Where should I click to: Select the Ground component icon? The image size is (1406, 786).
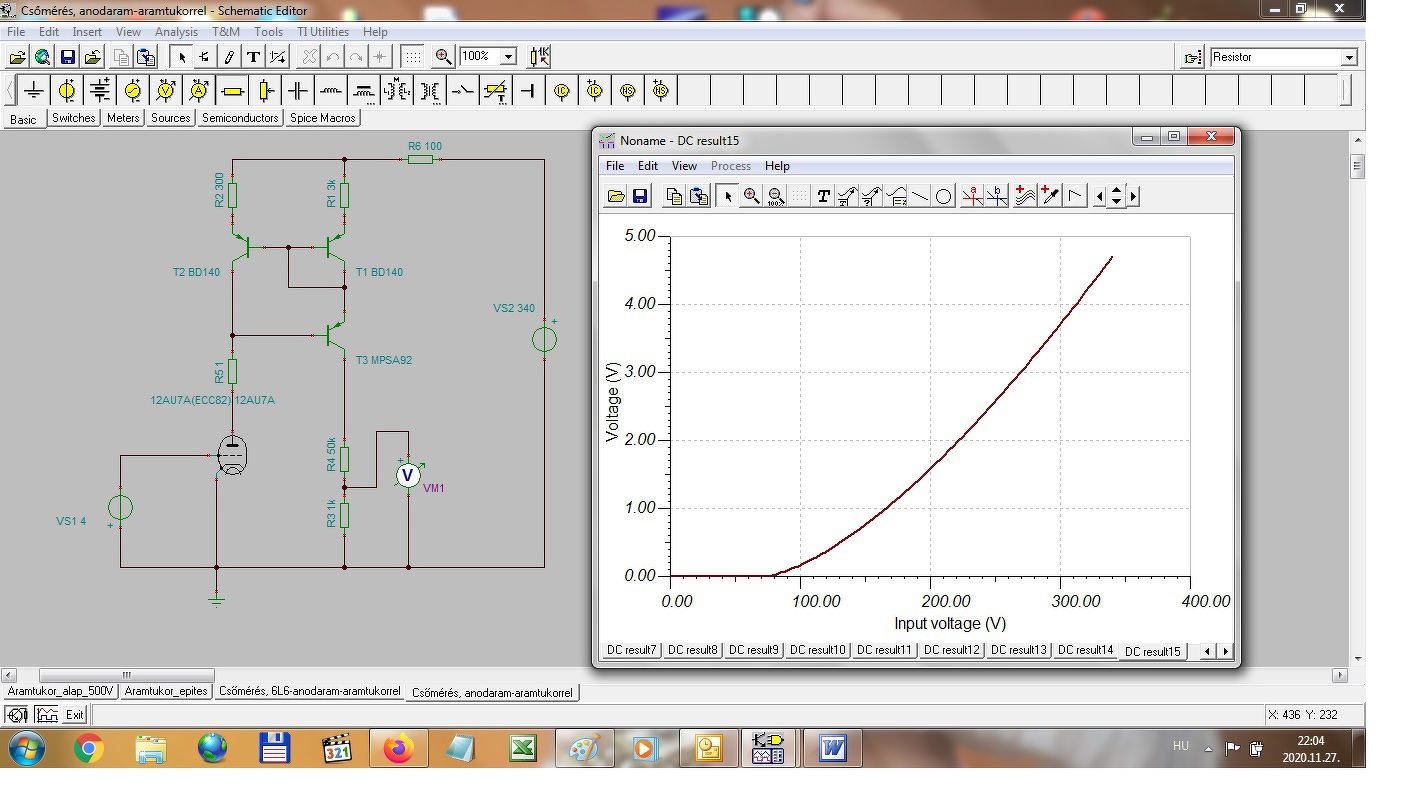(x=34, y=91)
